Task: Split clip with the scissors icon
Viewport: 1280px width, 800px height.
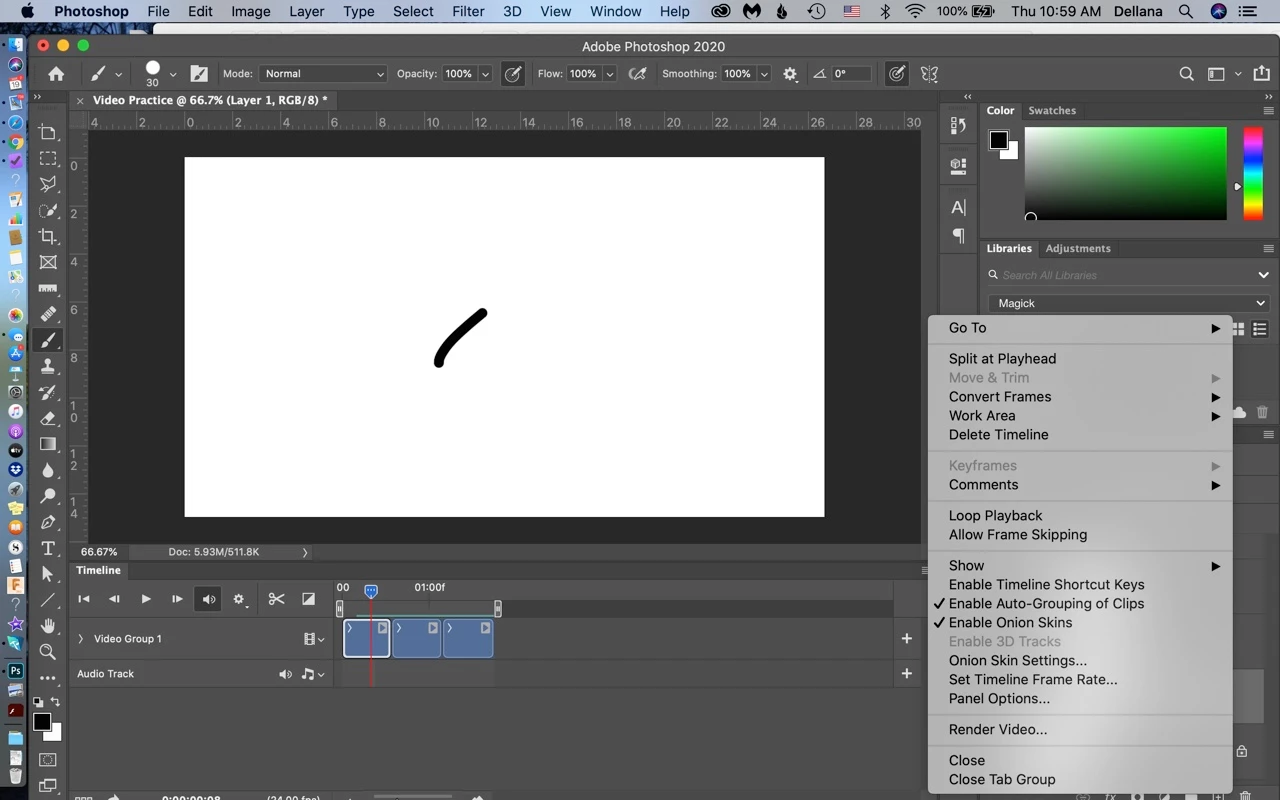Action: tap(277, 599)
